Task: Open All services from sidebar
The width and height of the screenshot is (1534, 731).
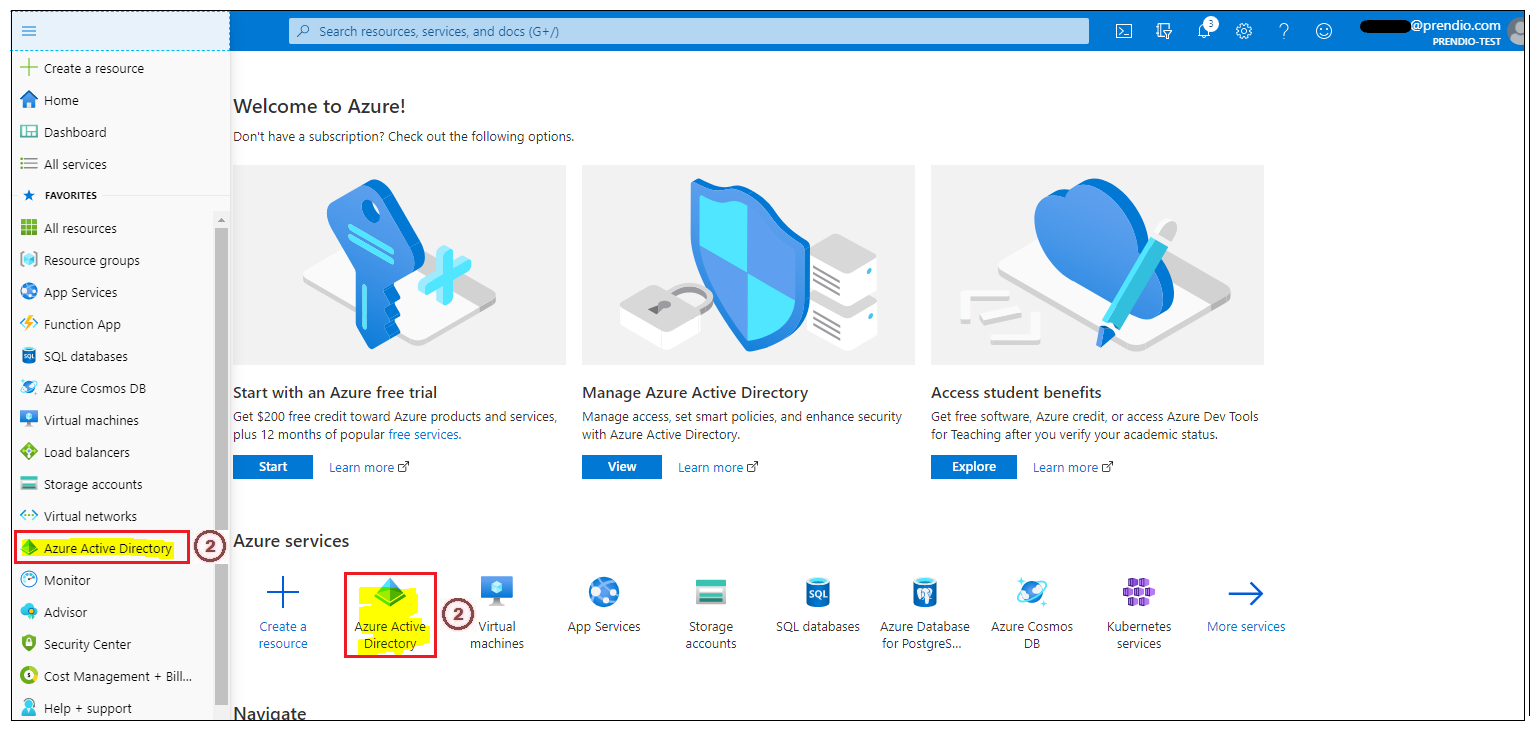Action: [75, 164]
